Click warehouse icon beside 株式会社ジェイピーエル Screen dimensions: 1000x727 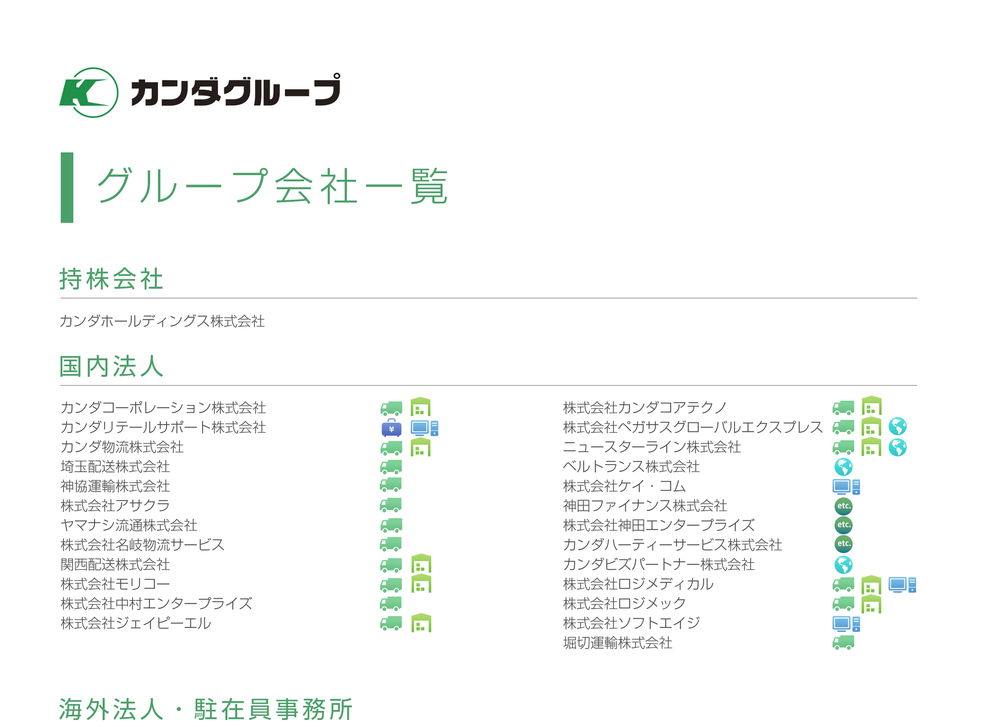pyautogui.click(x=421, y=622)
